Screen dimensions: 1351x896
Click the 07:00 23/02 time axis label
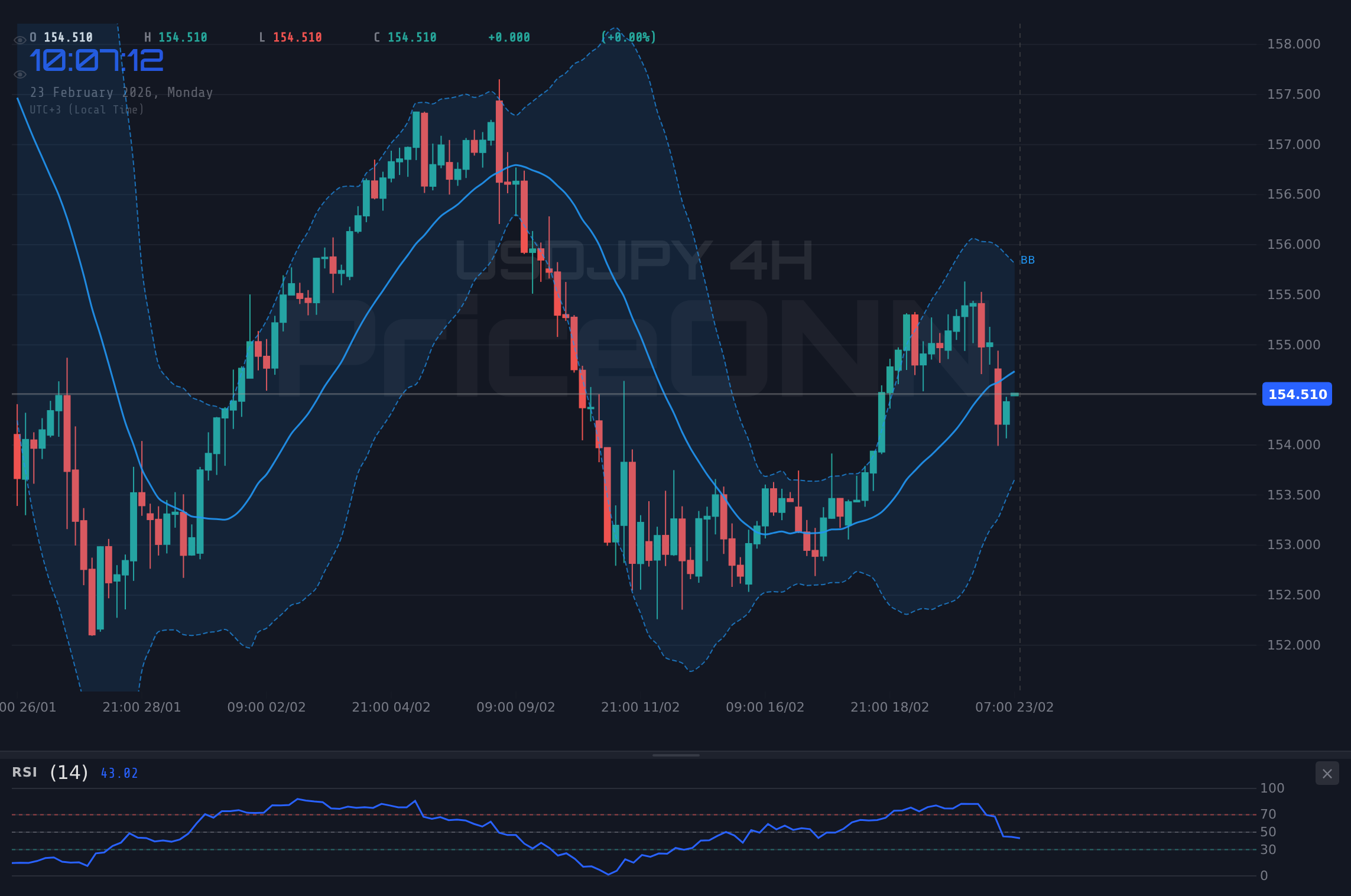(x=1013, y=706)
